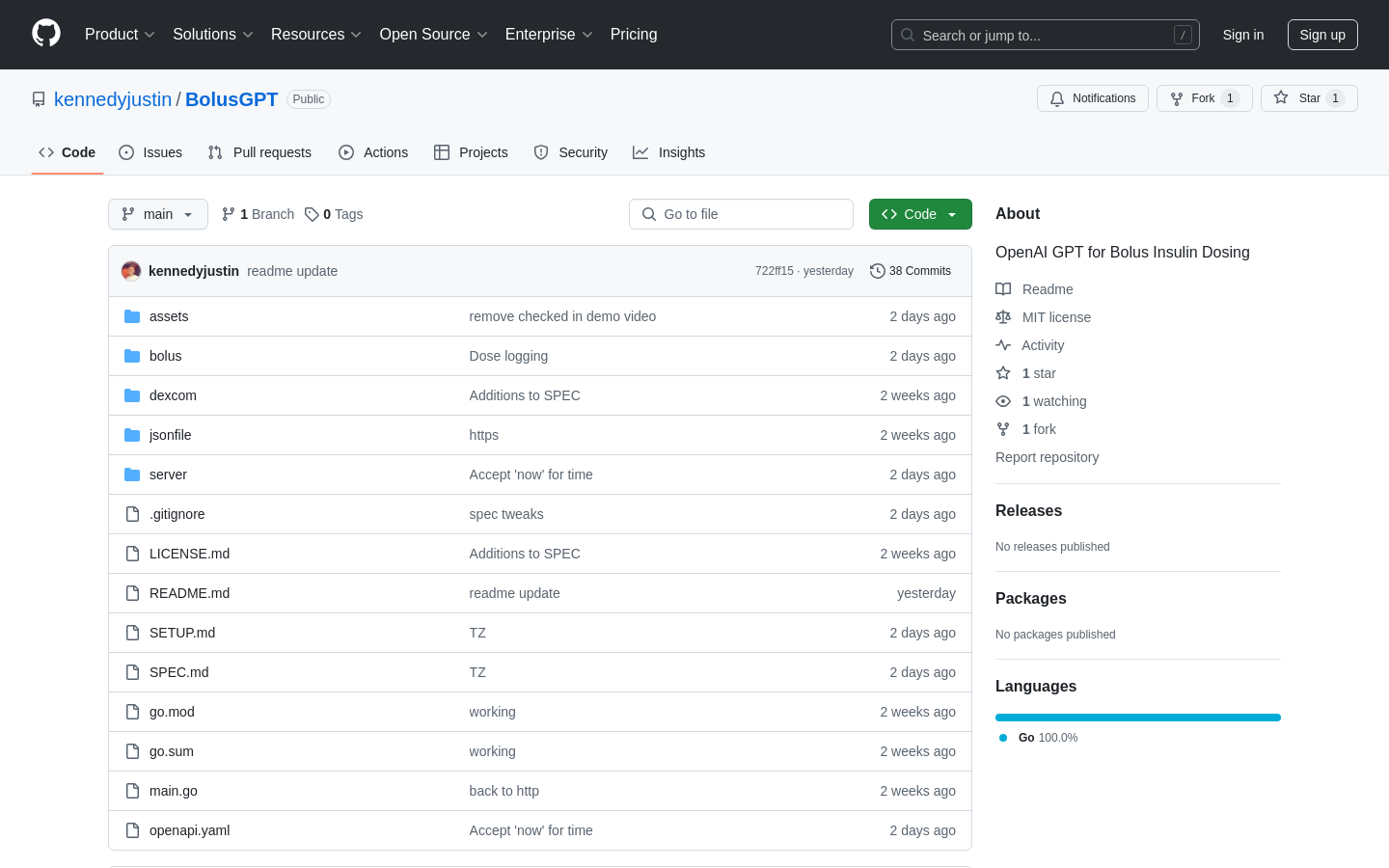1389x868 pixels.
Task: Click kennedyjustin's avatar image
Action: coord(131,271)
